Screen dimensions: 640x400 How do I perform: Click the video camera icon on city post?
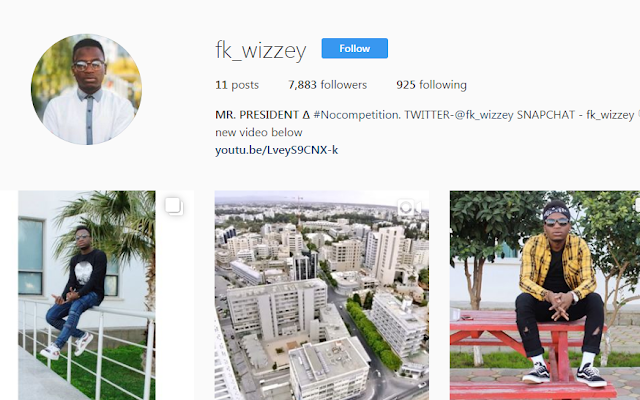coord(409,208)
